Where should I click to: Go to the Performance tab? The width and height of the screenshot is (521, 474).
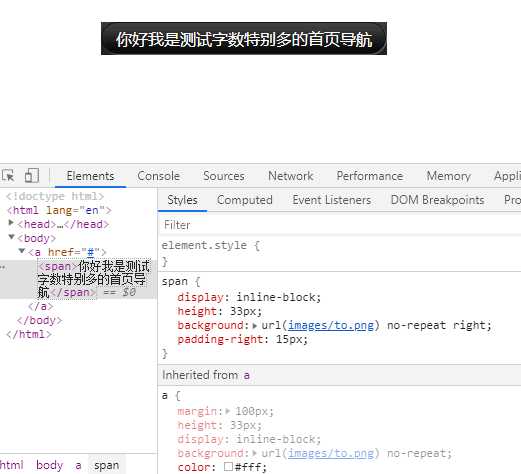click(x=370, y=176)
